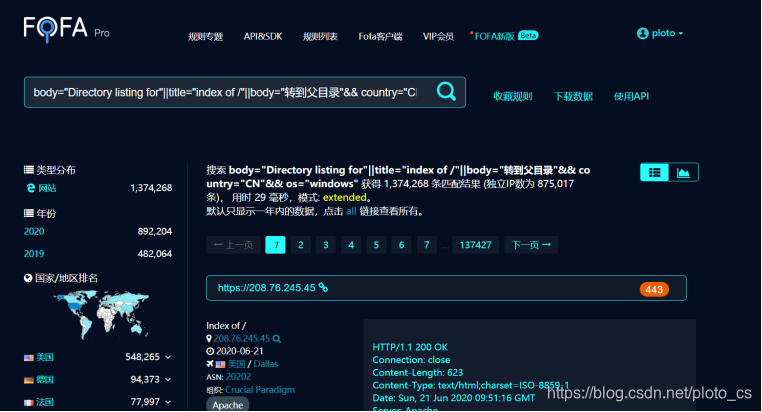Click the ASN 20202 link

[239, 377]
